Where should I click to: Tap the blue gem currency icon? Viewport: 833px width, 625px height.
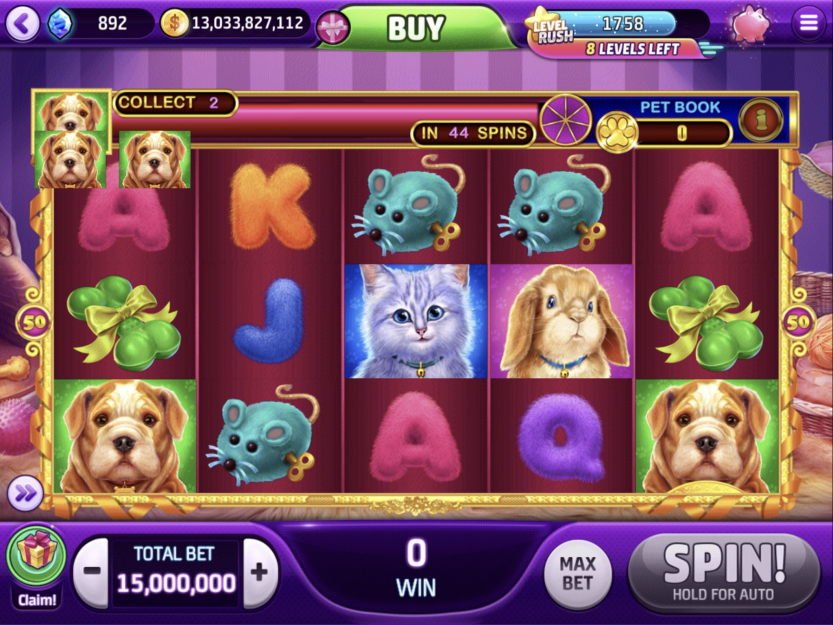pos(60,23)
